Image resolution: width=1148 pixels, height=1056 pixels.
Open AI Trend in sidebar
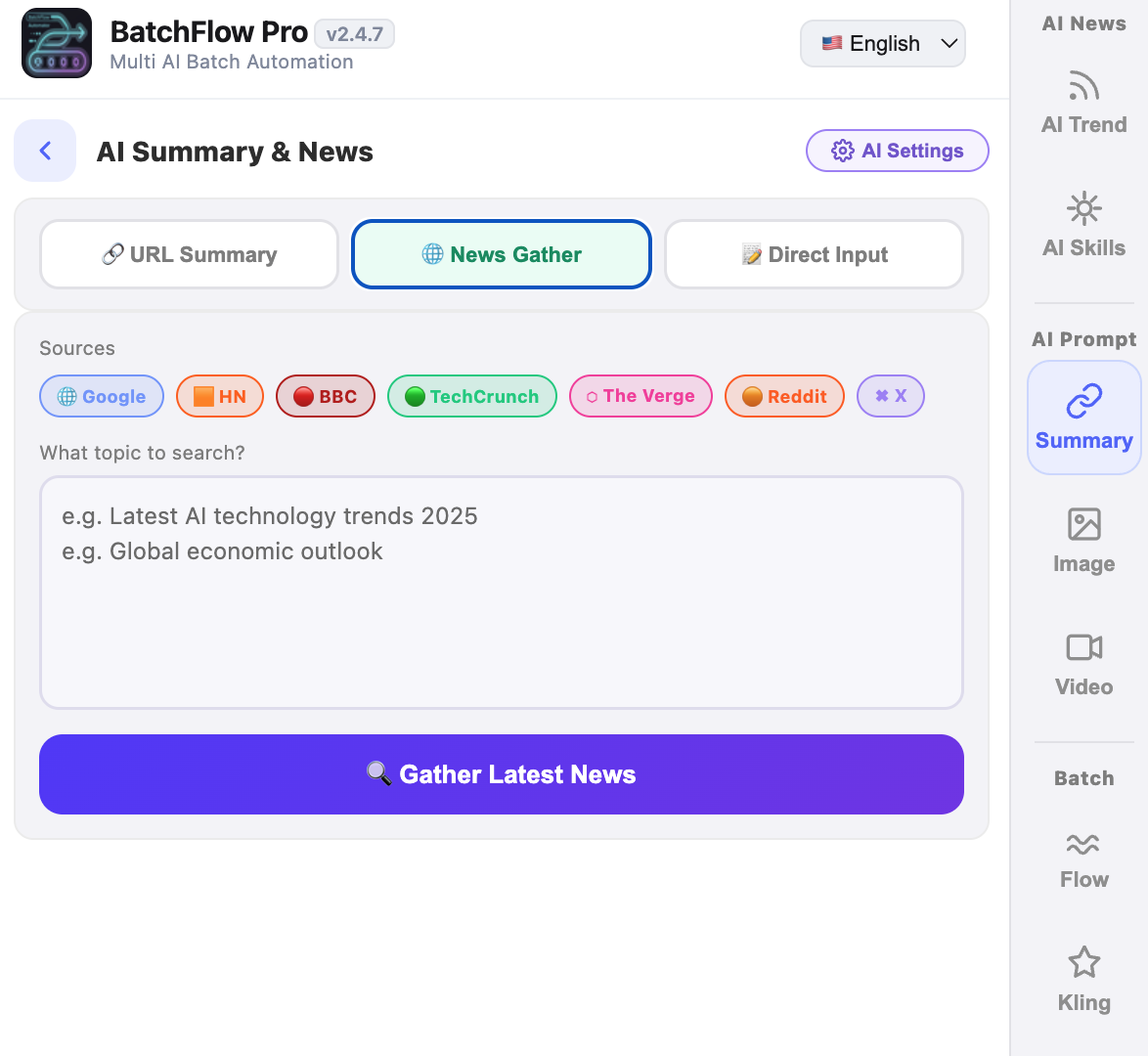1083,104
